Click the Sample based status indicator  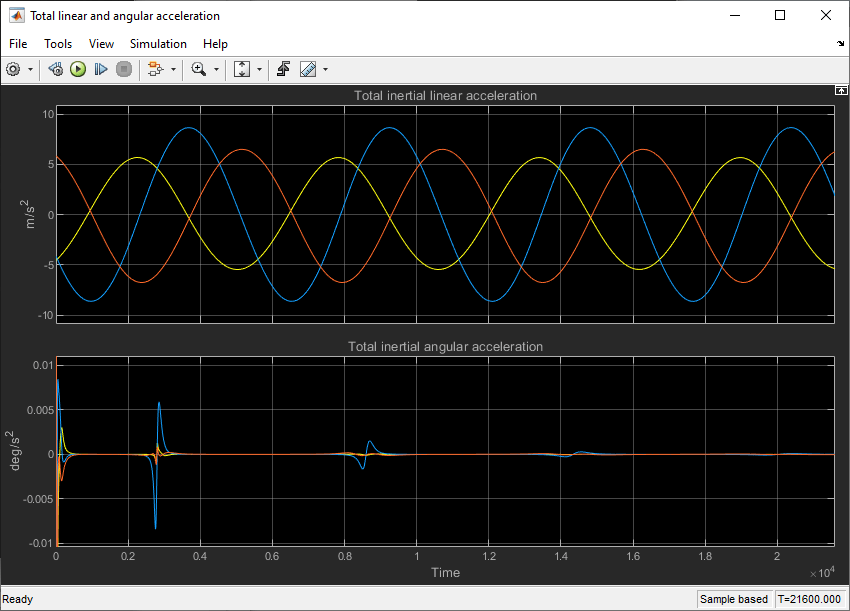733,598
